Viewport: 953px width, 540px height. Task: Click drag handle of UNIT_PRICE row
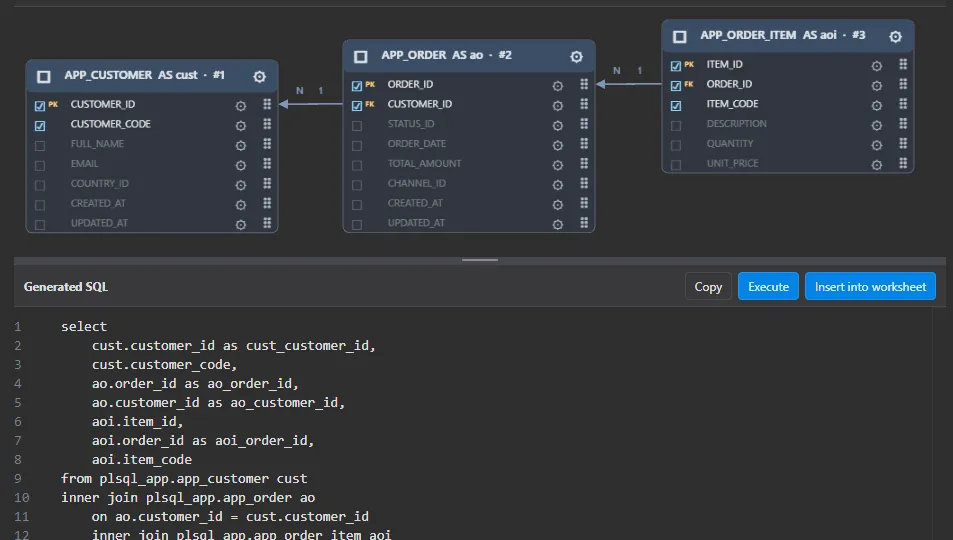coord(903,163)
